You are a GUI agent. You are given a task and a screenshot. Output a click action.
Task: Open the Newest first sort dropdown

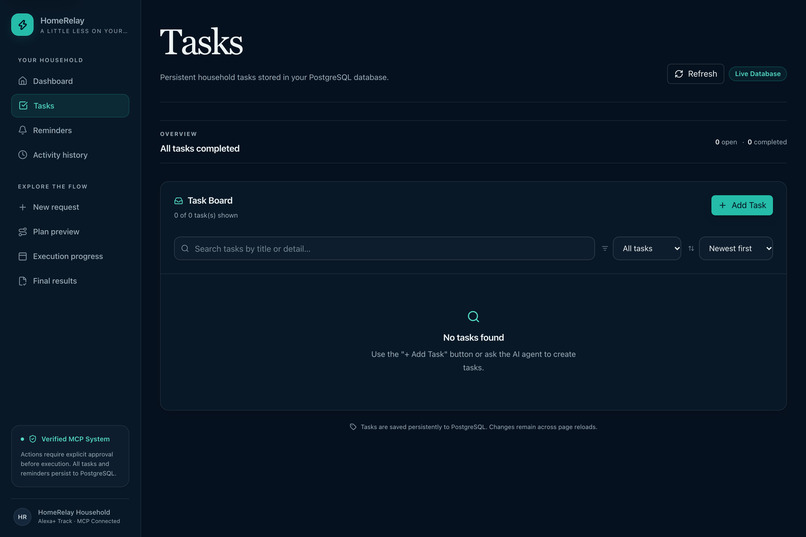tap(736, 248)
